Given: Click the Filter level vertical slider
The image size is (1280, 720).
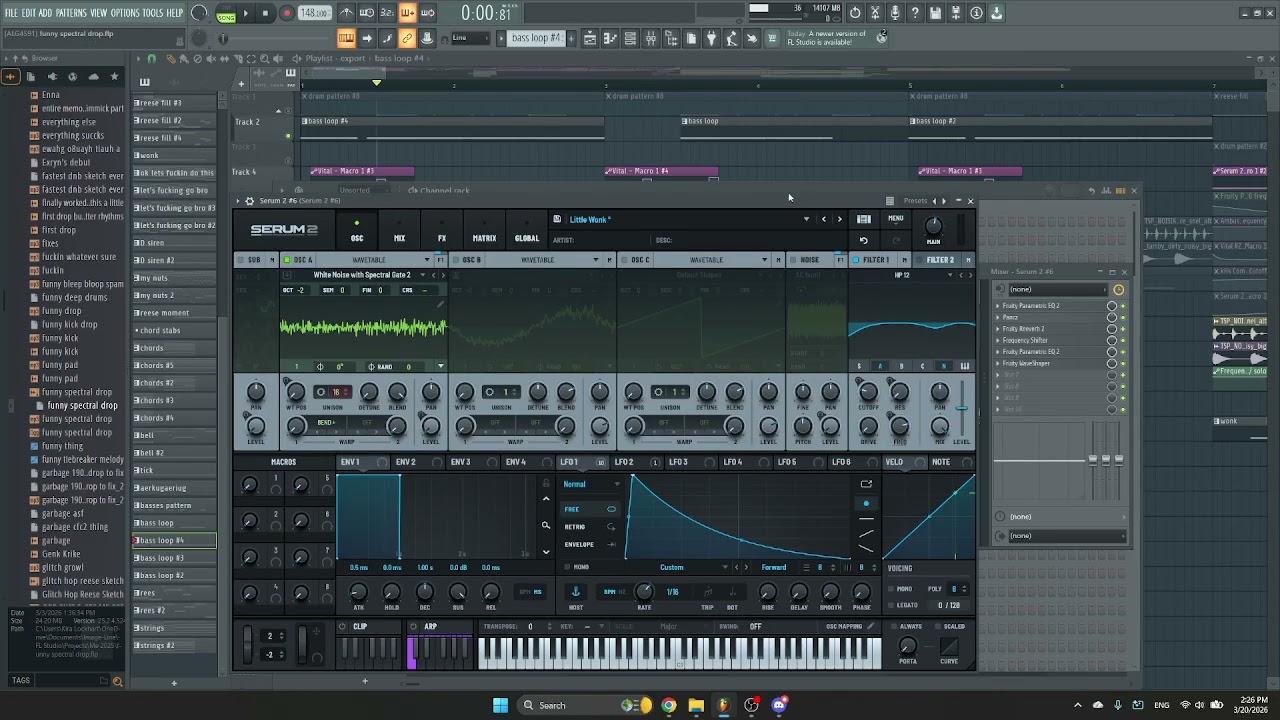Looking at the screenshot, I should [962, 408].
